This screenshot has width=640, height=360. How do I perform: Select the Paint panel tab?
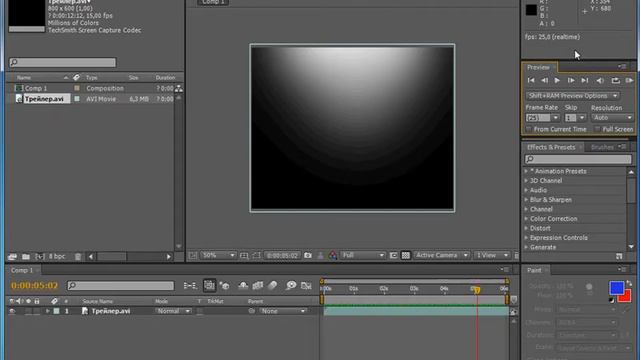[x=534, y=270]
